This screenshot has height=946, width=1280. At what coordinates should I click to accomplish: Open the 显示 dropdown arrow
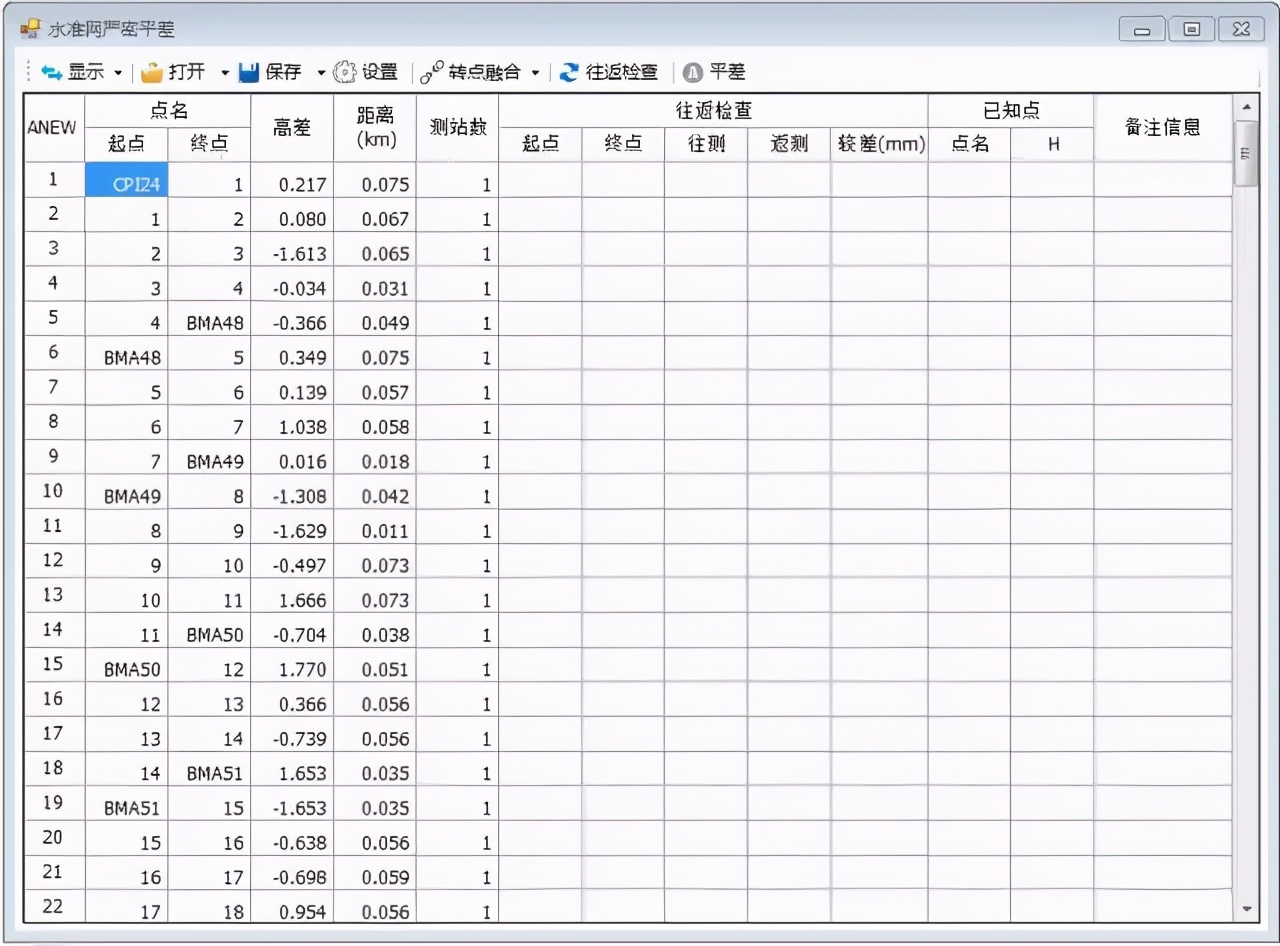(x=119, y=73)
